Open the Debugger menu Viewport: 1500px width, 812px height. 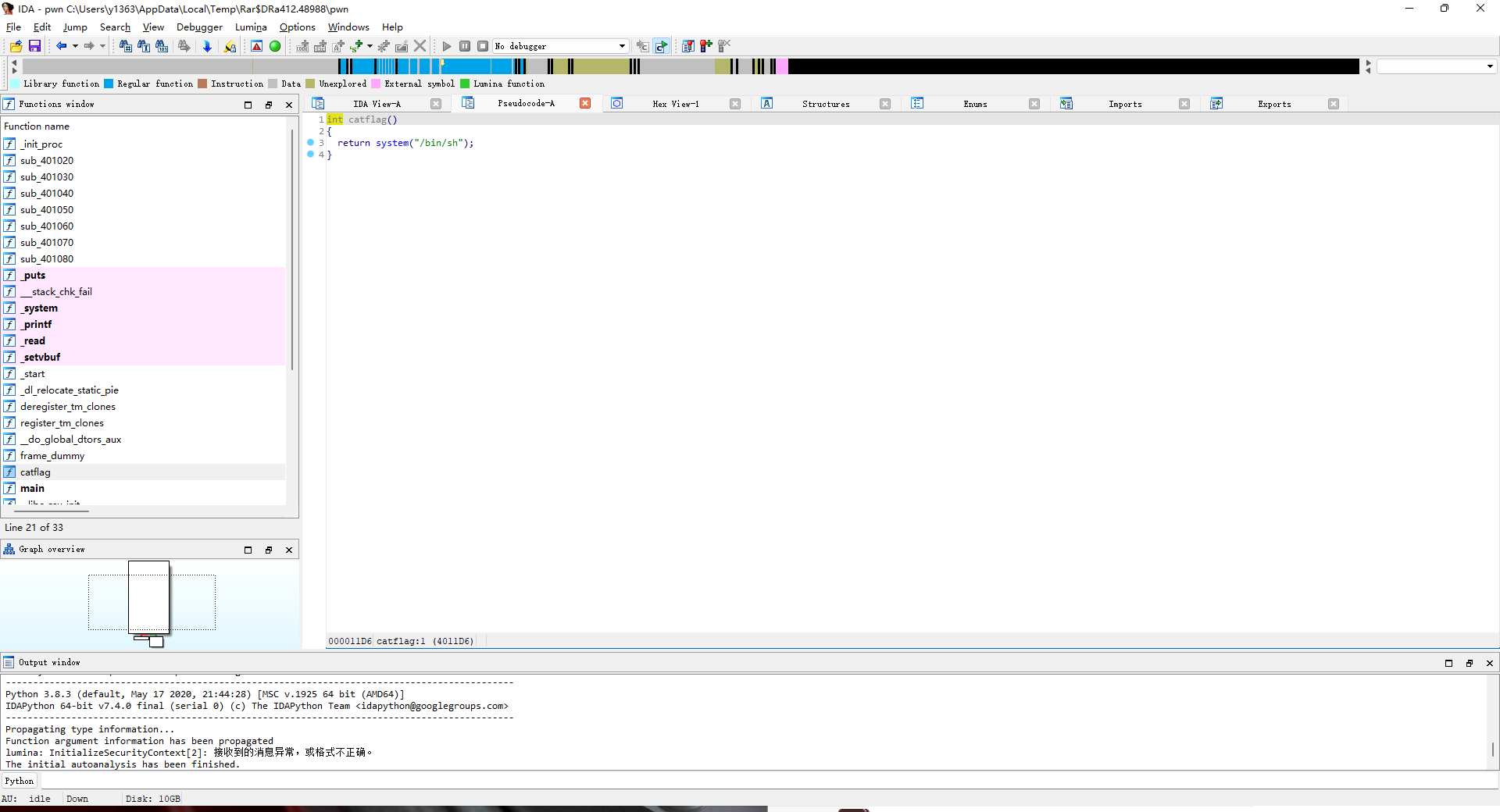coord(199,27)
